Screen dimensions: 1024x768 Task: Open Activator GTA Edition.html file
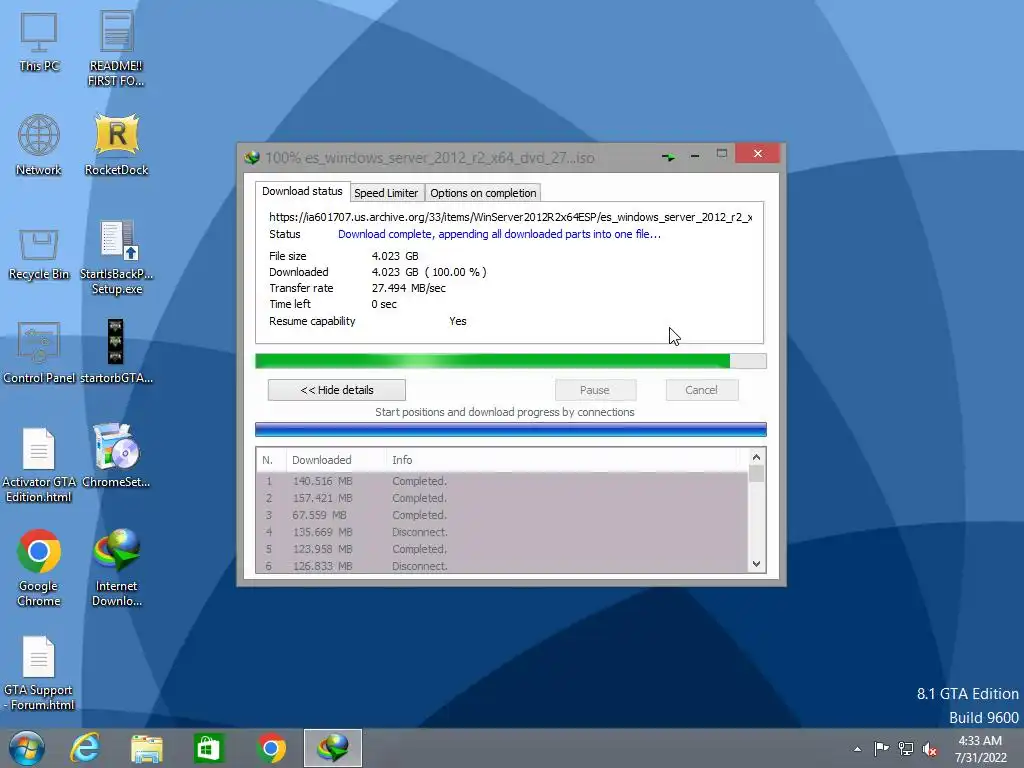click(39, 465)
